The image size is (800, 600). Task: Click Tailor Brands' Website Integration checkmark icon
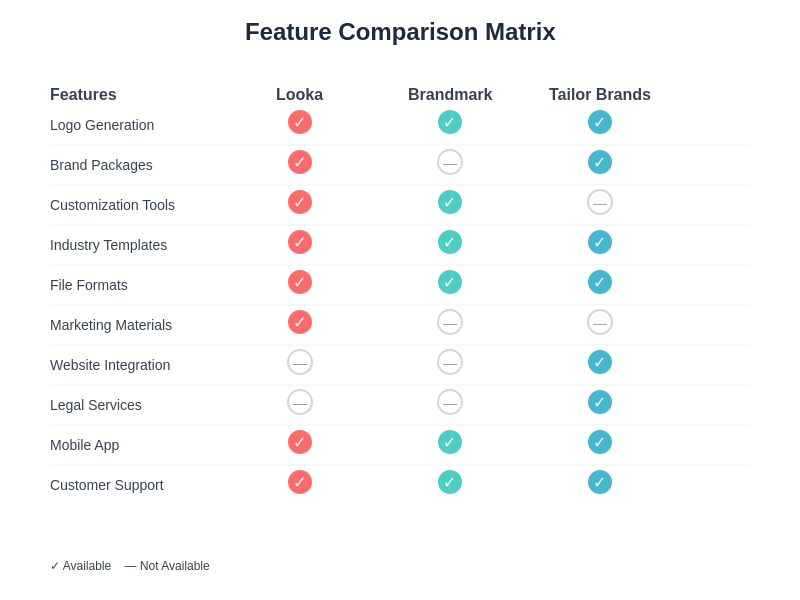point(600,362)
